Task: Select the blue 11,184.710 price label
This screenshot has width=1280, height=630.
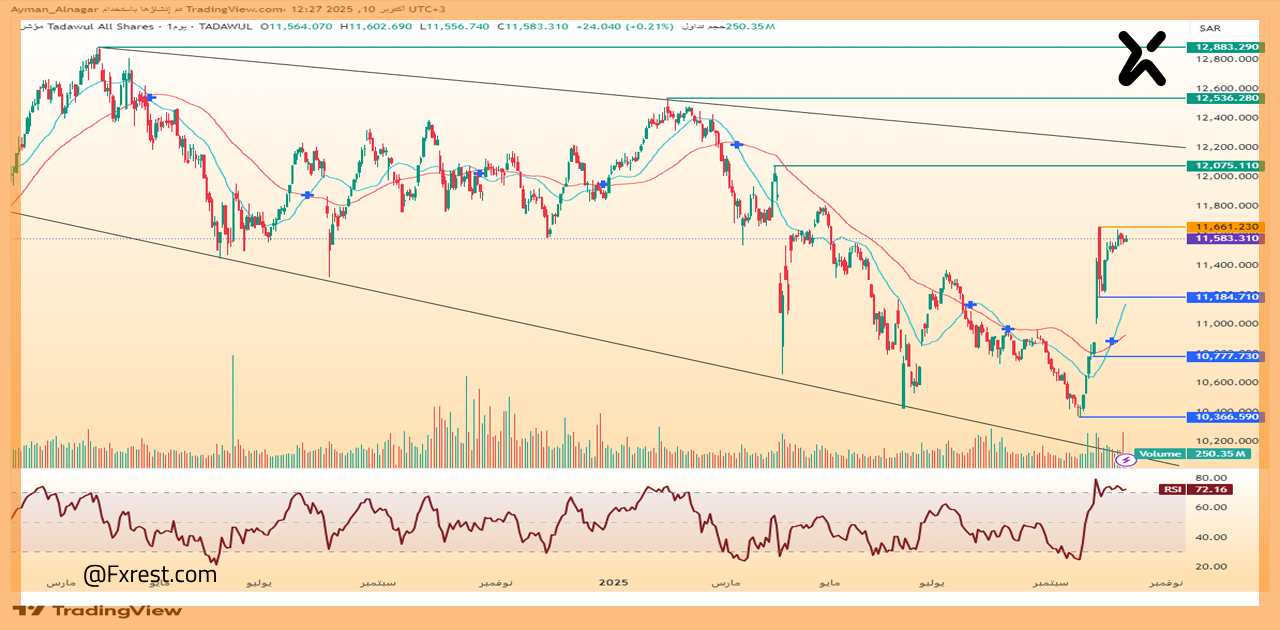Action: coord(1224,297)
